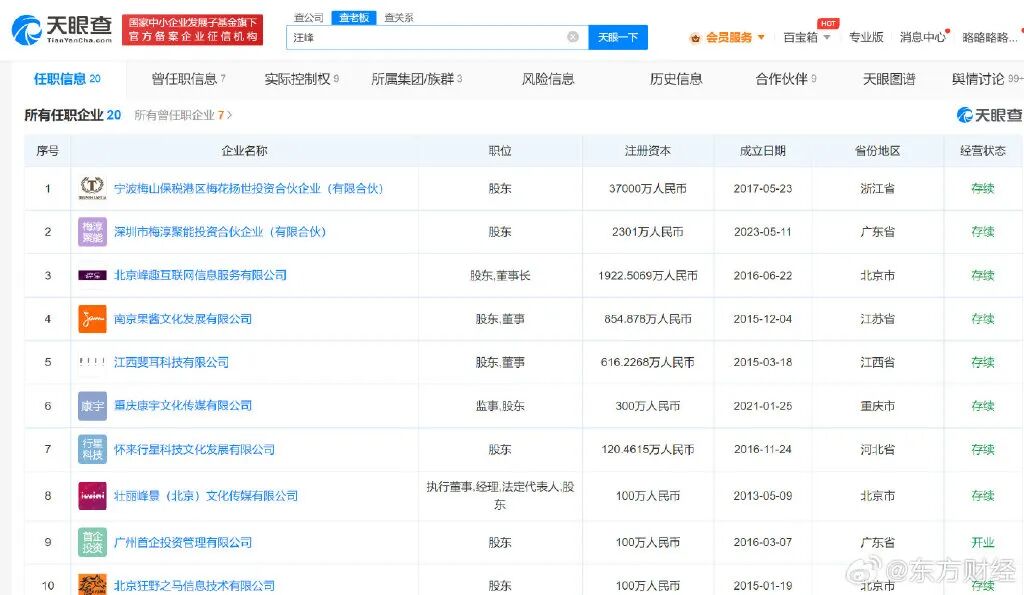Click the green logo of 广州首企投资管理有限公司
Viewport: 1024px width, 595px height.
coord(92,542)
